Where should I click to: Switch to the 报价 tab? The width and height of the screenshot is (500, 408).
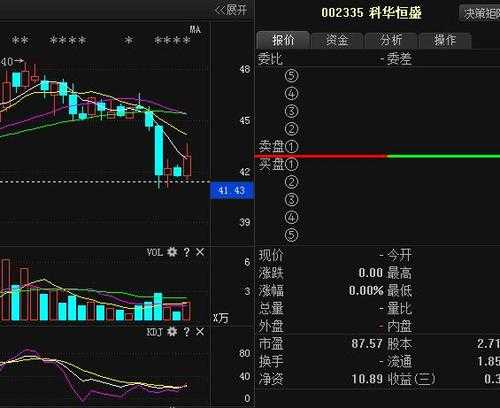click(283, 40)
